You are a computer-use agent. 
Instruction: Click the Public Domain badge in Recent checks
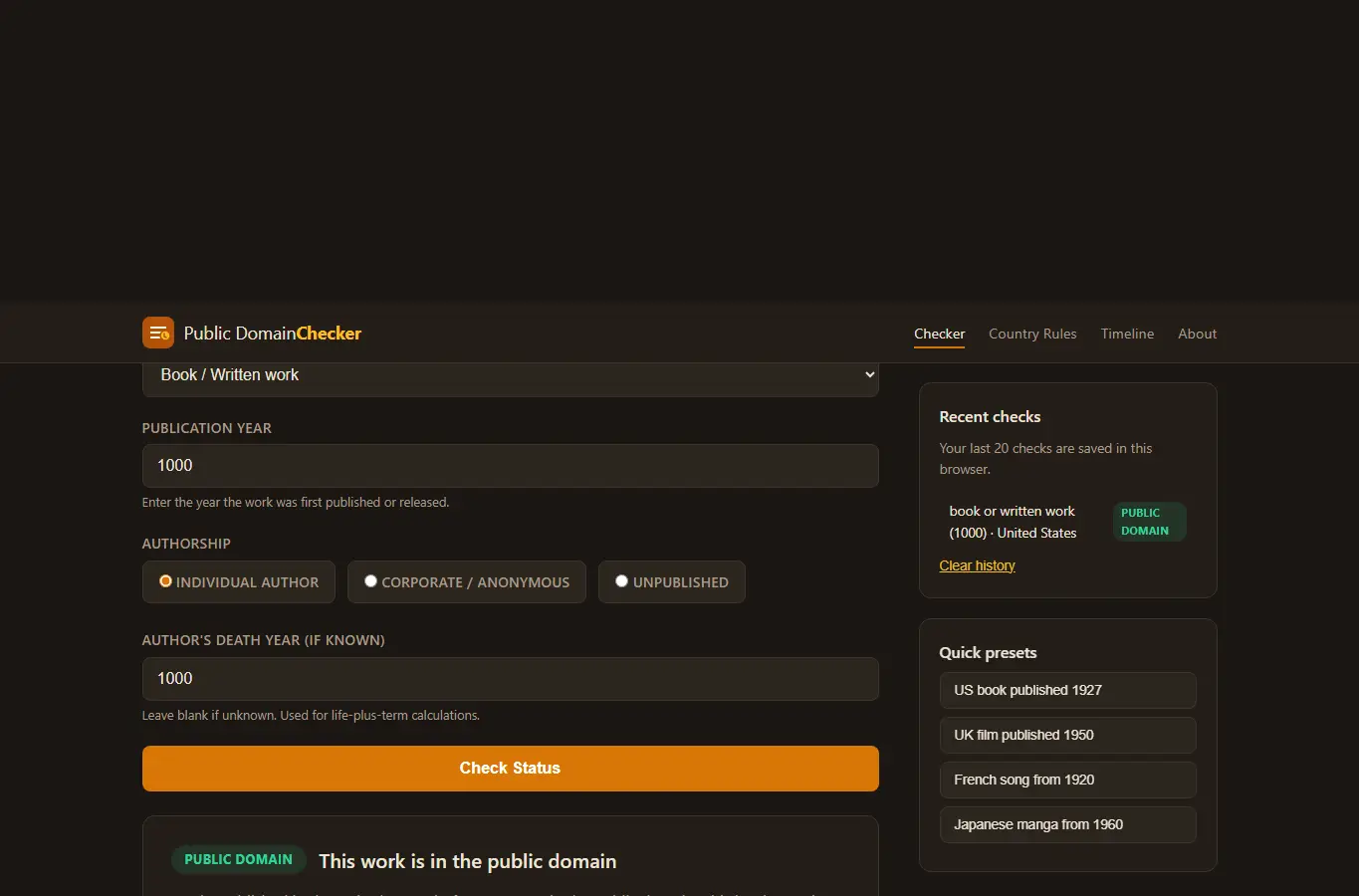tap(1149, 522)
